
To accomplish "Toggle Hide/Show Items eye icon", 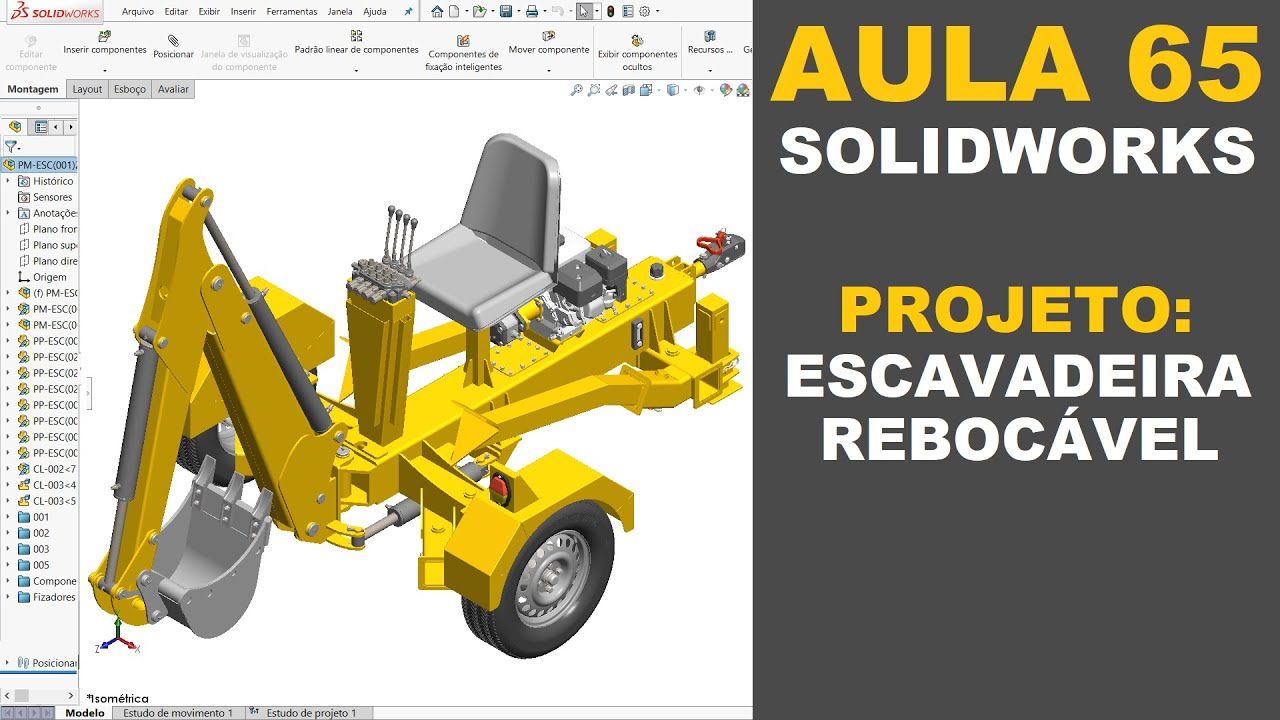I will pyautogui.click(x=699, y=90).
